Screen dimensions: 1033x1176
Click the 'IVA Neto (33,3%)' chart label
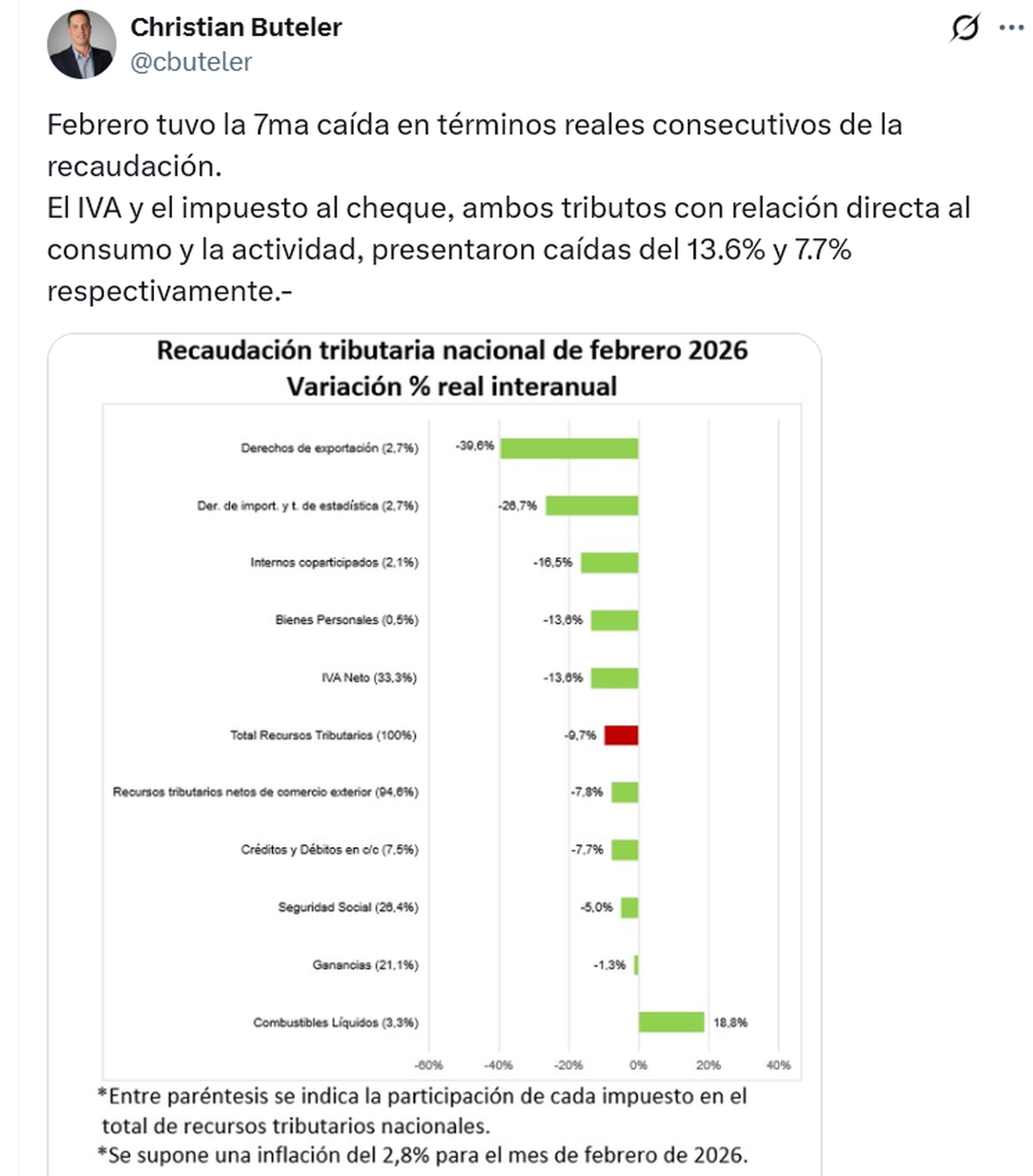(369, 678)
